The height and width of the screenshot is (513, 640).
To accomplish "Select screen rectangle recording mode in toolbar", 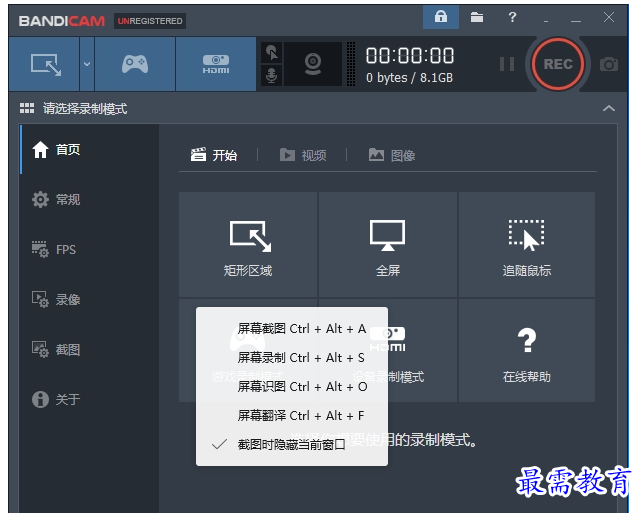I will pos(44,64).
